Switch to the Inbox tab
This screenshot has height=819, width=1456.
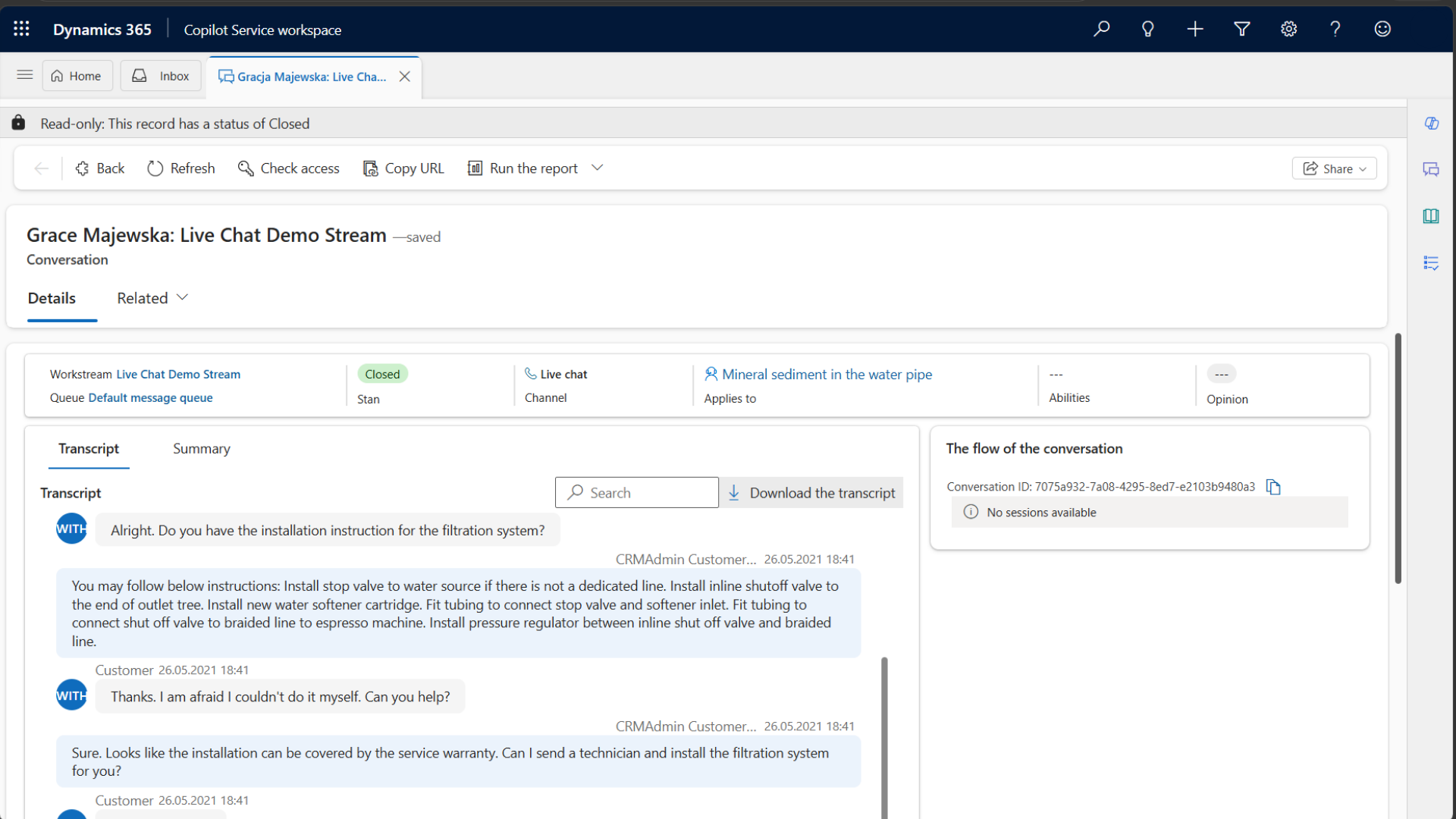161,76
